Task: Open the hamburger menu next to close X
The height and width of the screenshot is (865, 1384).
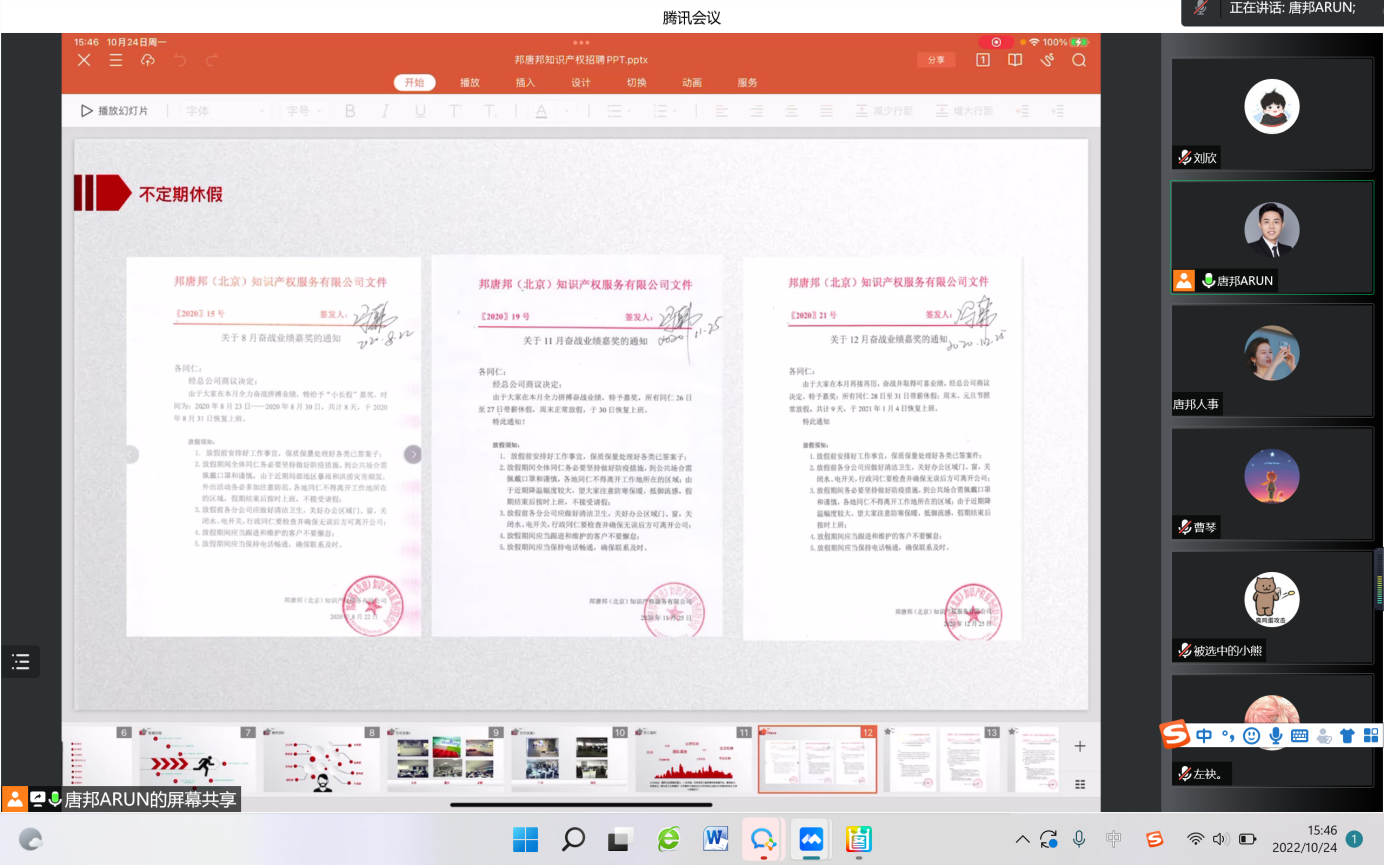Action: (x=116, y=60)
